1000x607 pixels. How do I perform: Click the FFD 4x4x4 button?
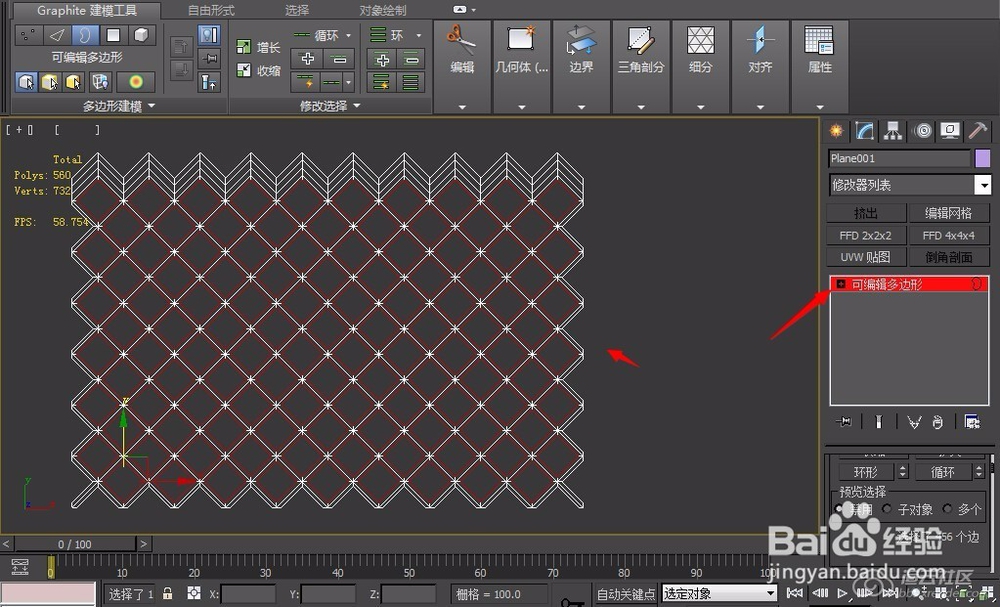tap(949, 235)
